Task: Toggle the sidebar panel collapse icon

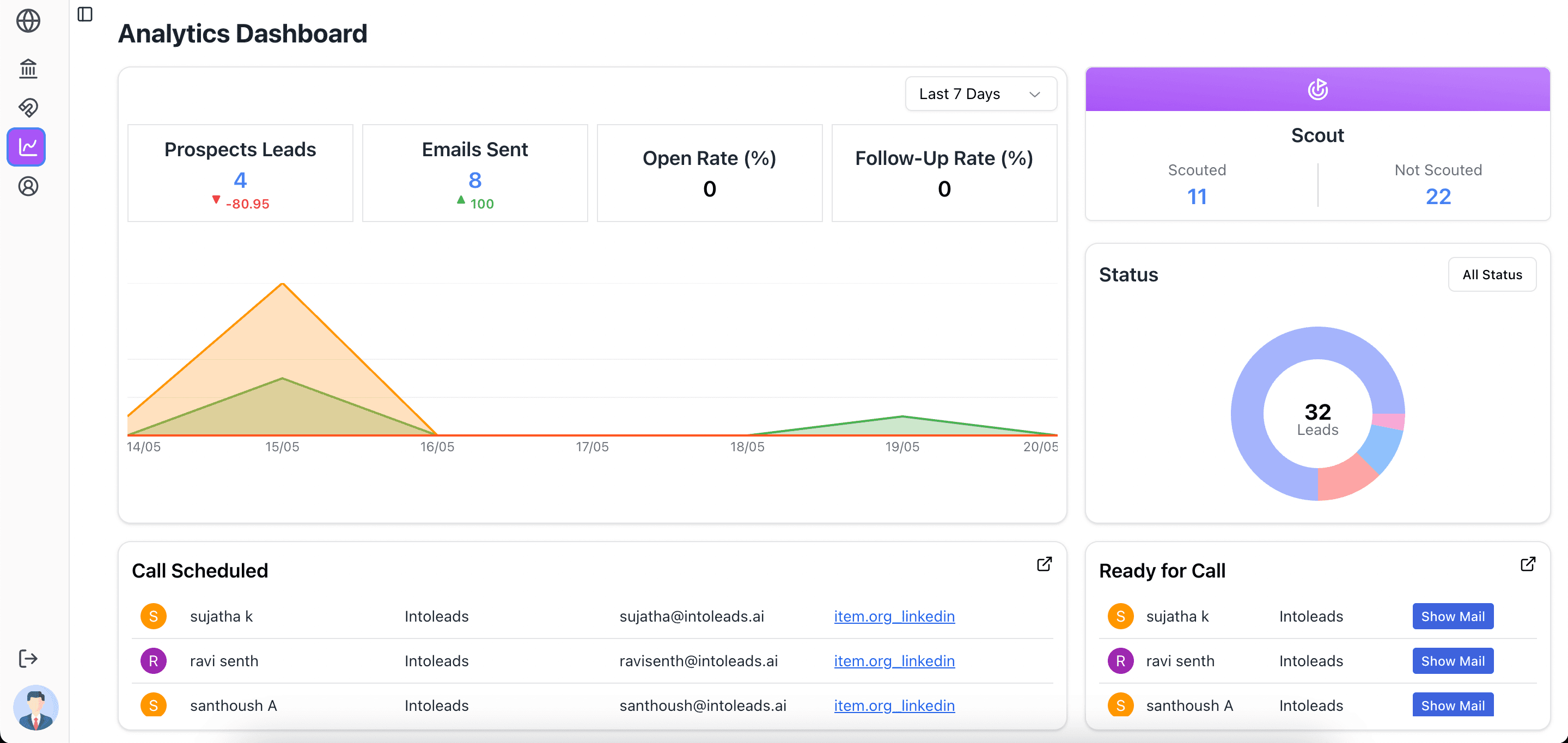Action: 85,14
